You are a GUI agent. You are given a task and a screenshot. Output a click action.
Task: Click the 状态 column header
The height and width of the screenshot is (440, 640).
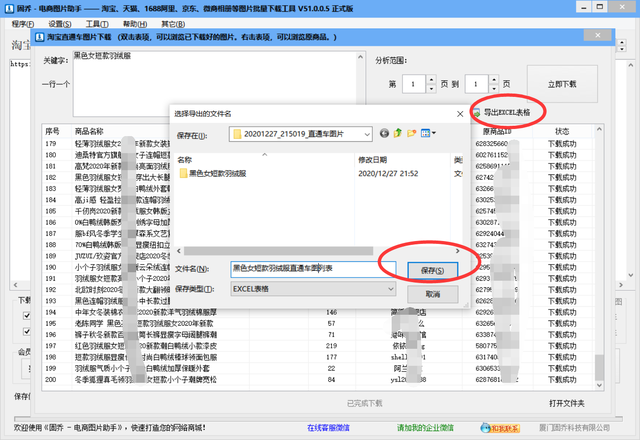(562, 131)
